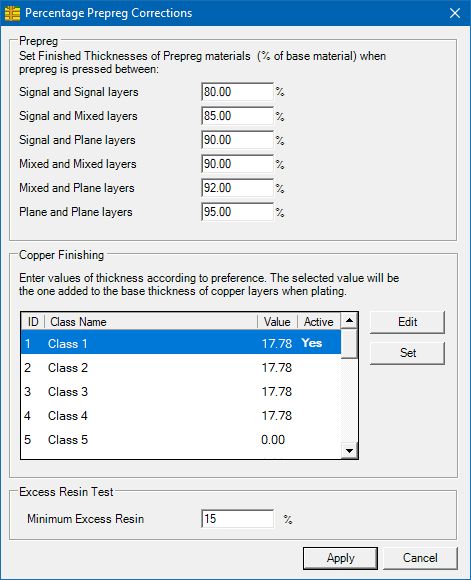Select the Class 3 list entry
The height and width of the screenshot is (580, 471).
(181, 392)
